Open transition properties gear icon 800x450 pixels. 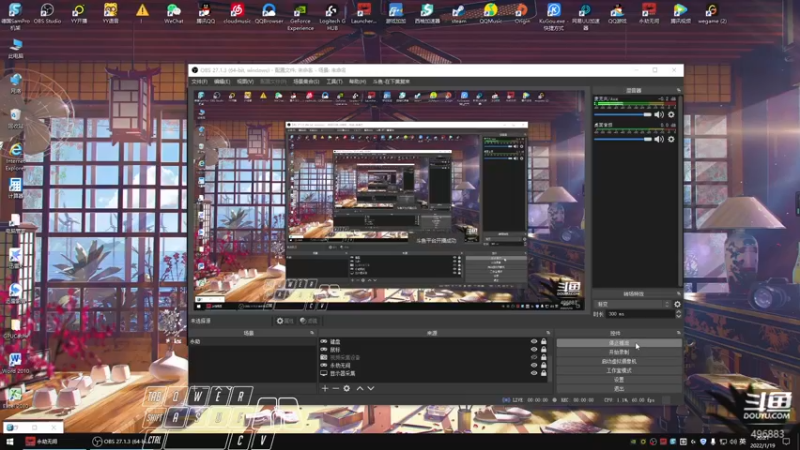point(677,304)
